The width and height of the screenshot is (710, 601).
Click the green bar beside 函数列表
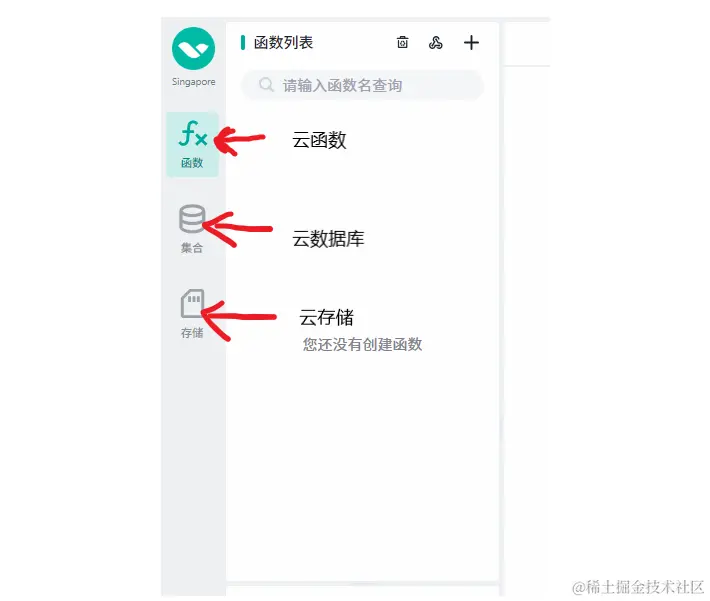(243, 43)
